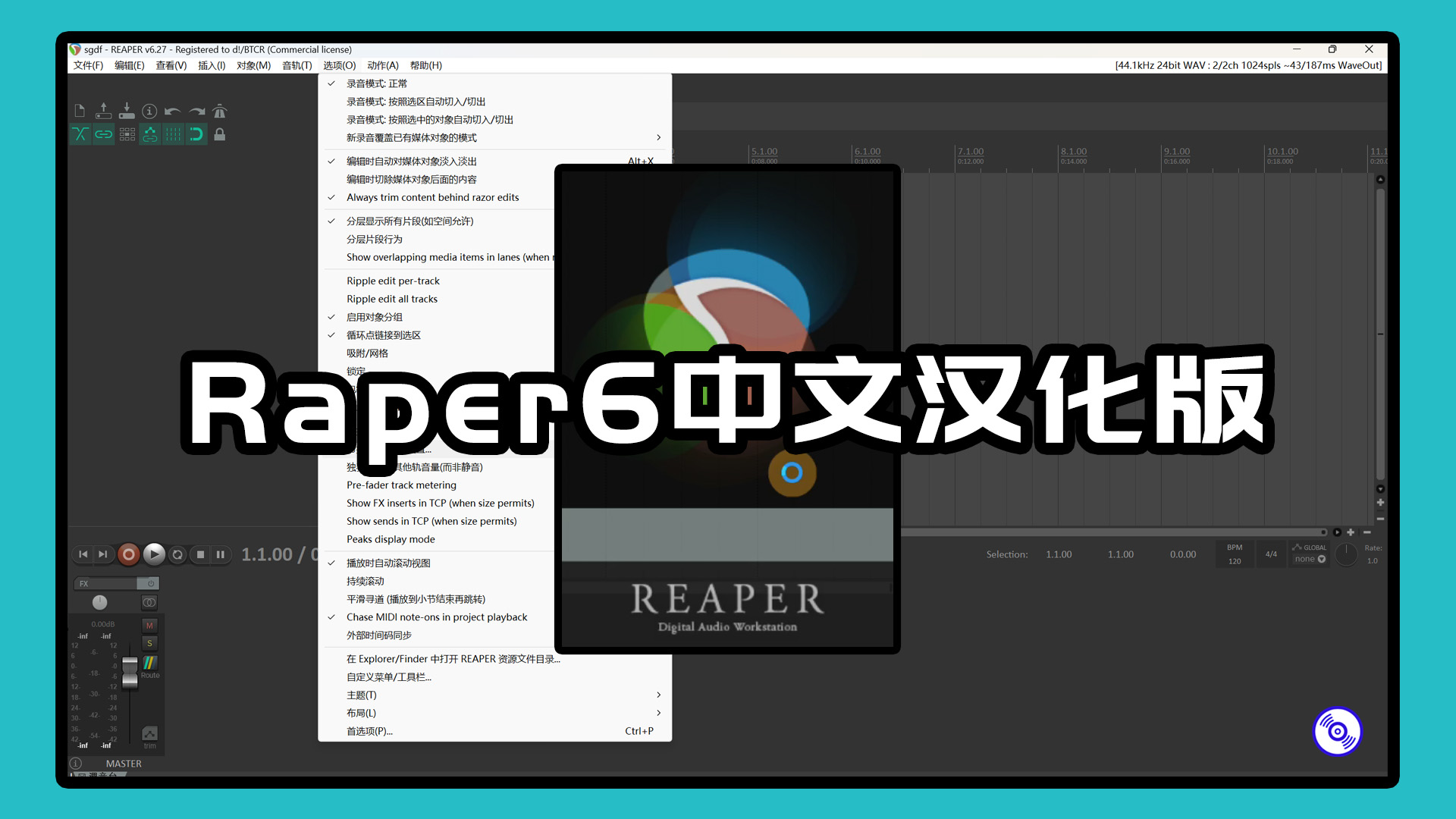Click the Solo button on master track
1456x819 pixels.
point(147,642)
